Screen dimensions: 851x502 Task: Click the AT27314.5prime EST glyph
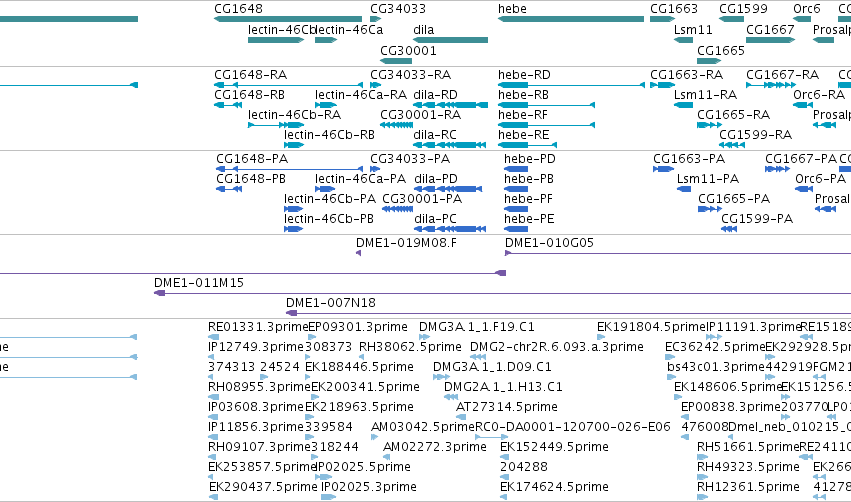461,417
